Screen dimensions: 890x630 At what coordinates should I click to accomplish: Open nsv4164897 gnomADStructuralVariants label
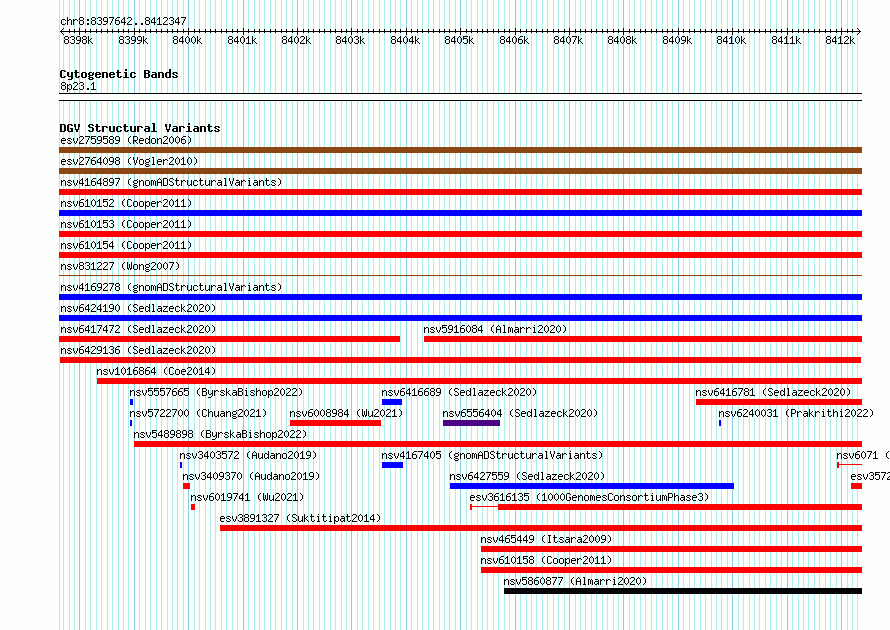(x=171, y=182)
